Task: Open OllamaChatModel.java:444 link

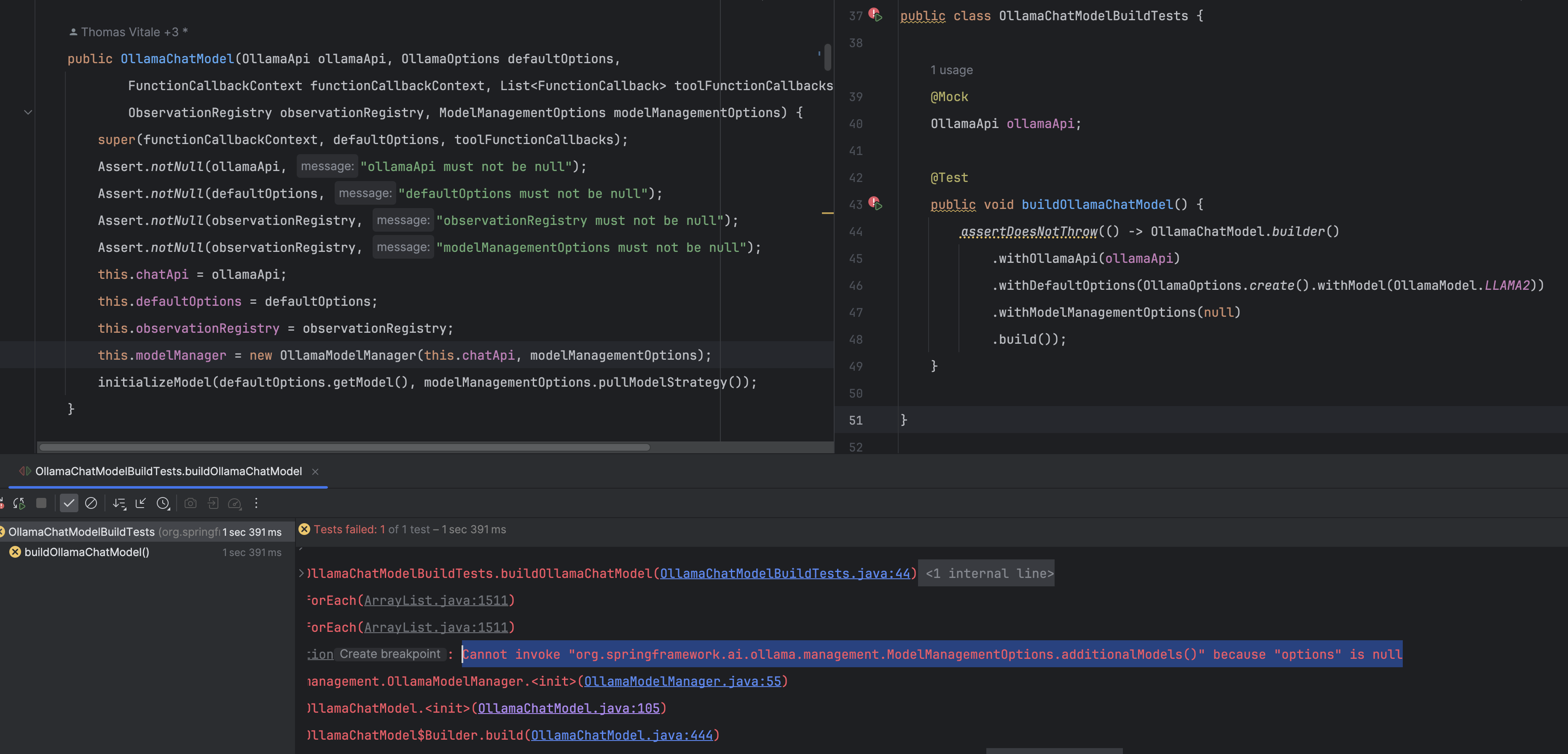Action: [x=621, y=735]
